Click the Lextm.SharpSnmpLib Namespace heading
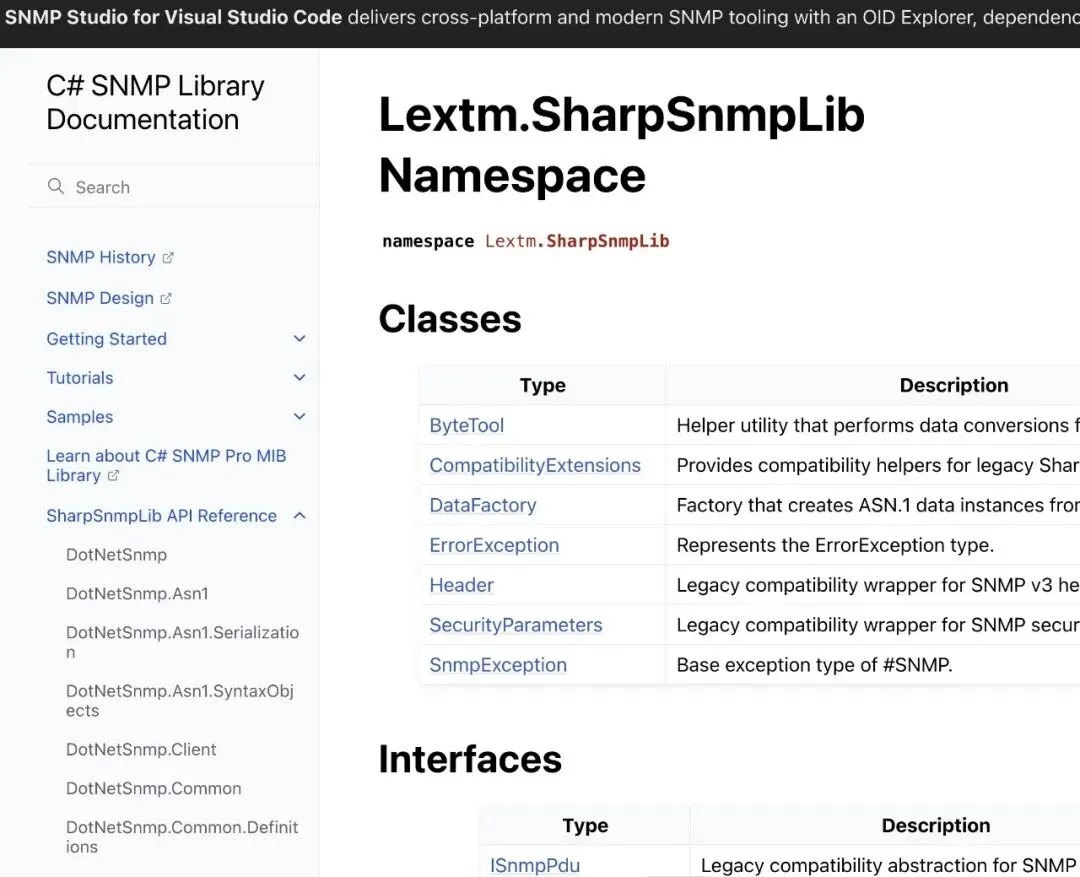The image size is (1080, 877). [x=621, y=145]
